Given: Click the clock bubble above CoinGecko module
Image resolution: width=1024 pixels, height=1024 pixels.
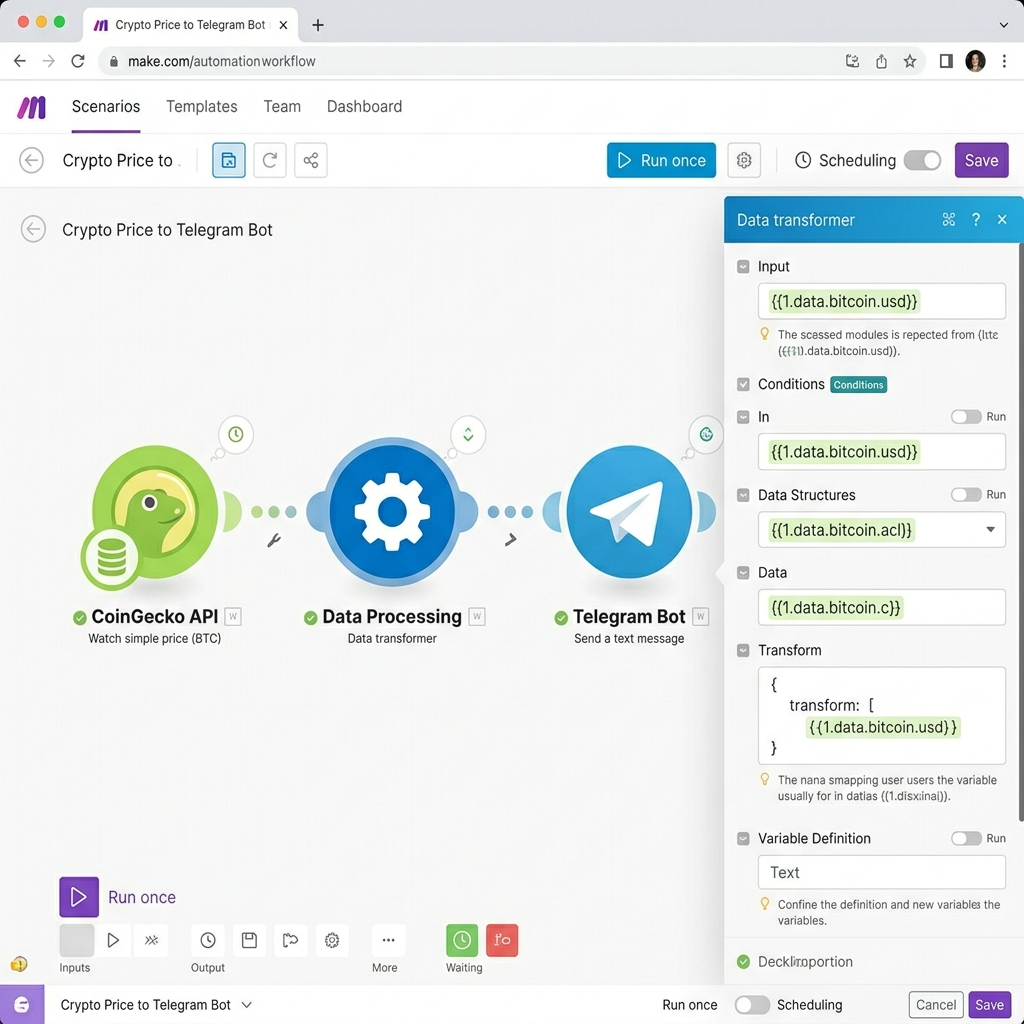Looking at the screenshot, I should point(236,434).
